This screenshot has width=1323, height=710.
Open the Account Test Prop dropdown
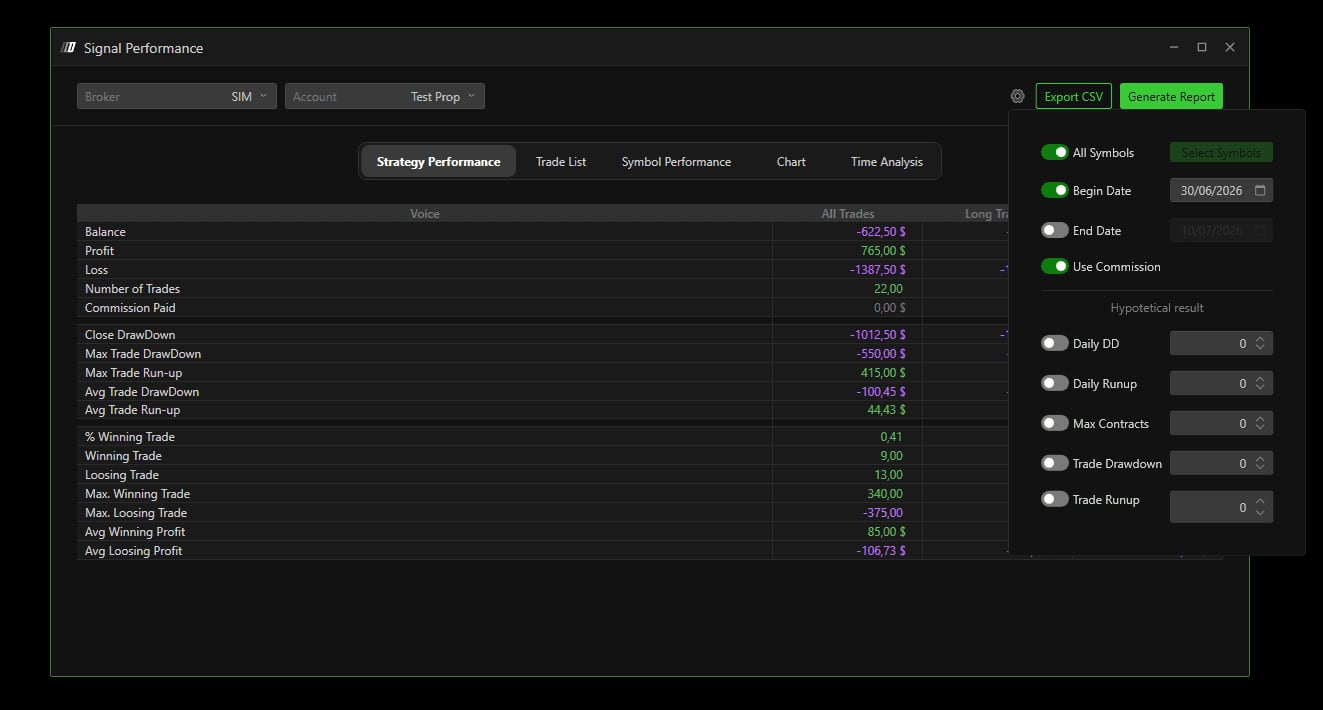(x=385, y=96)
